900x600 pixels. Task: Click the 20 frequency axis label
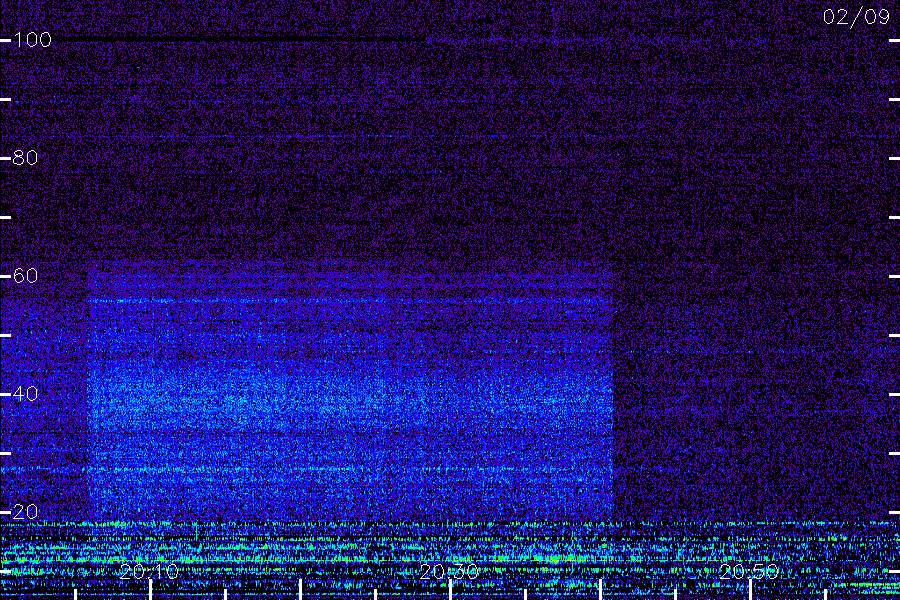(25, 512)
